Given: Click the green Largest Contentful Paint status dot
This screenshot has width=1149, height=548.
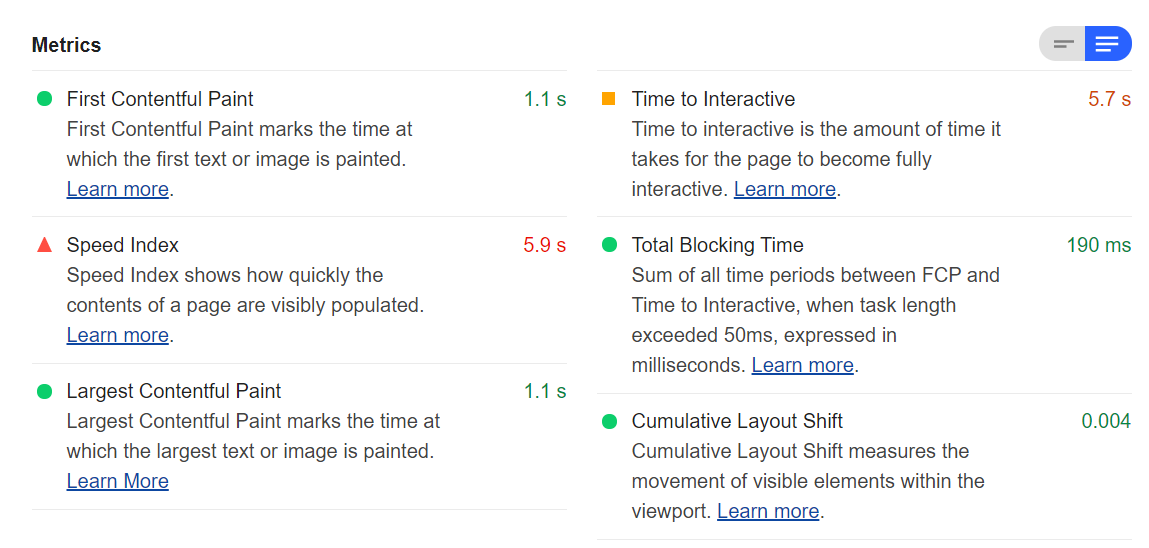Looking at the screenshot, I should (x=44, y=391).
